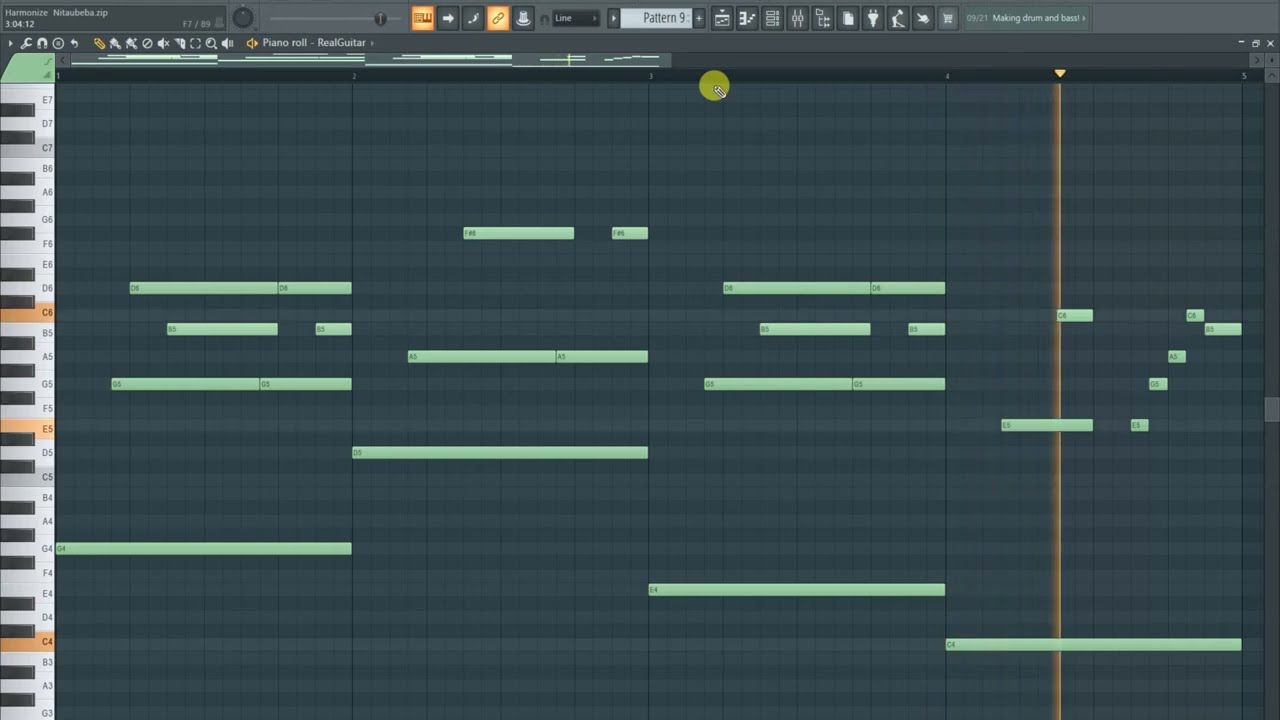The width and height of the screenshot is (1280, 720).
Task: Open the Channel rack view
Action: [772, 18]
